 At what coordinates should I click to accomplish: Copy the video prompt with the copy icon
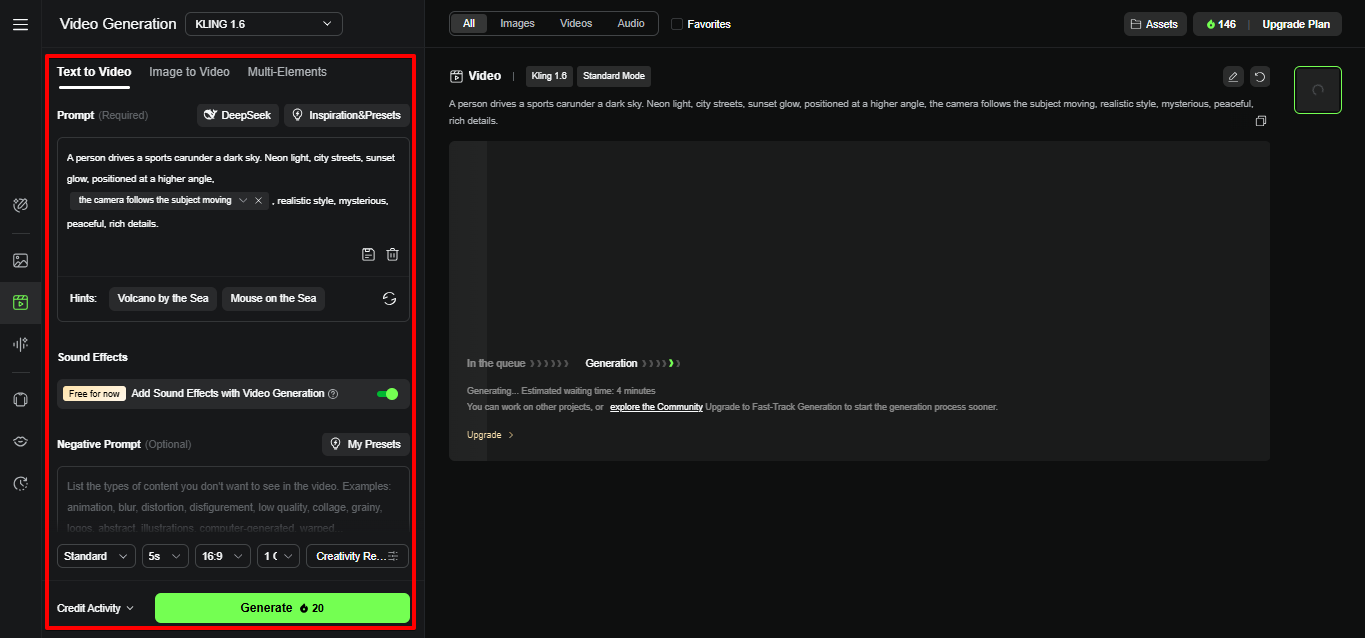(x=1261, y=121)
